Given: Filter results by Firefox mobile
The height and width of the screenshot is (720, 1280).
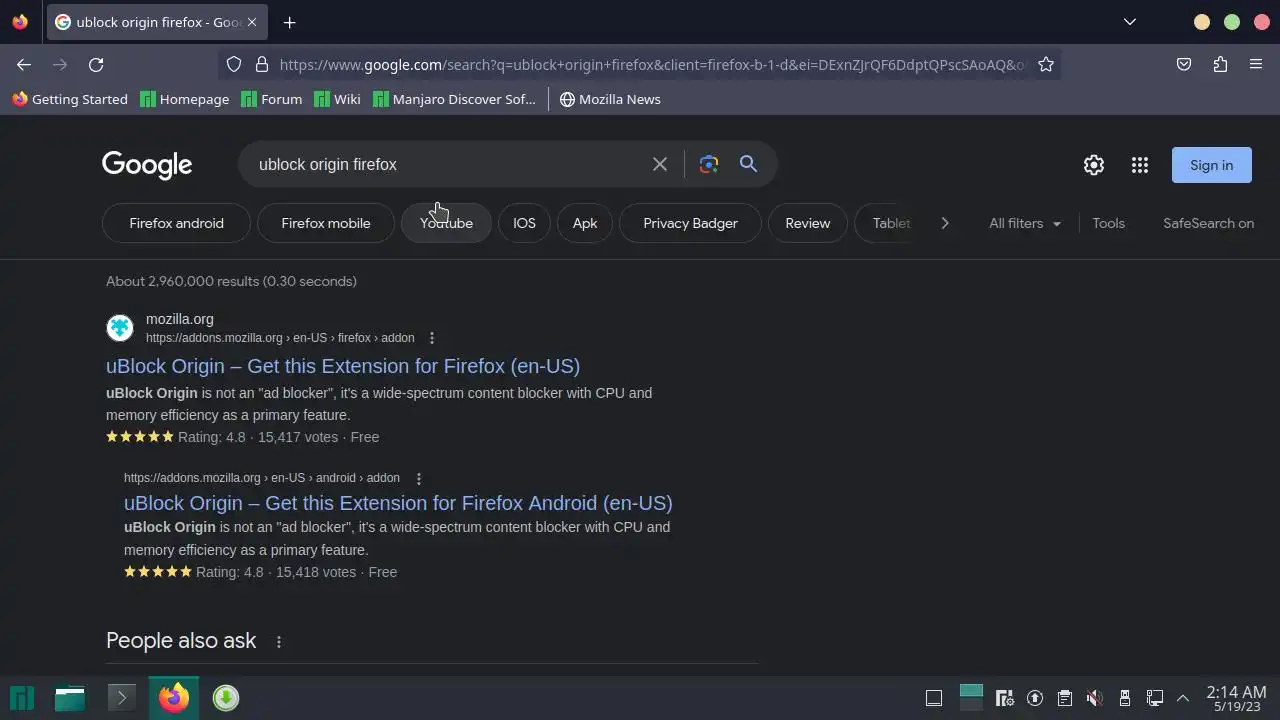Looking at the screenshot, I should click(326, 223).
